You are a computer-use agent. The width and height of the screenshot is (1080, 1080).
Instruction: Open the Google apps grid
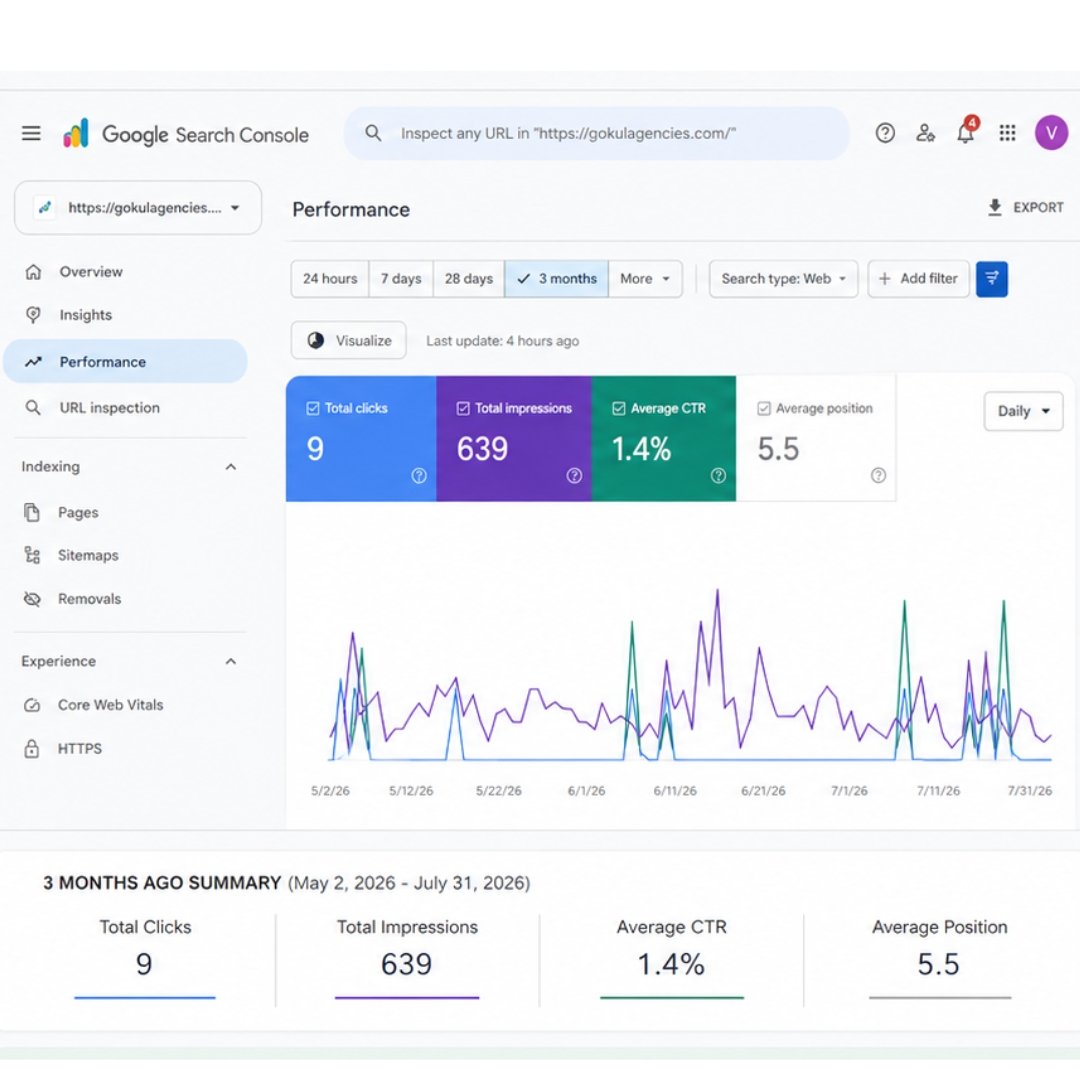(1007, 133)
